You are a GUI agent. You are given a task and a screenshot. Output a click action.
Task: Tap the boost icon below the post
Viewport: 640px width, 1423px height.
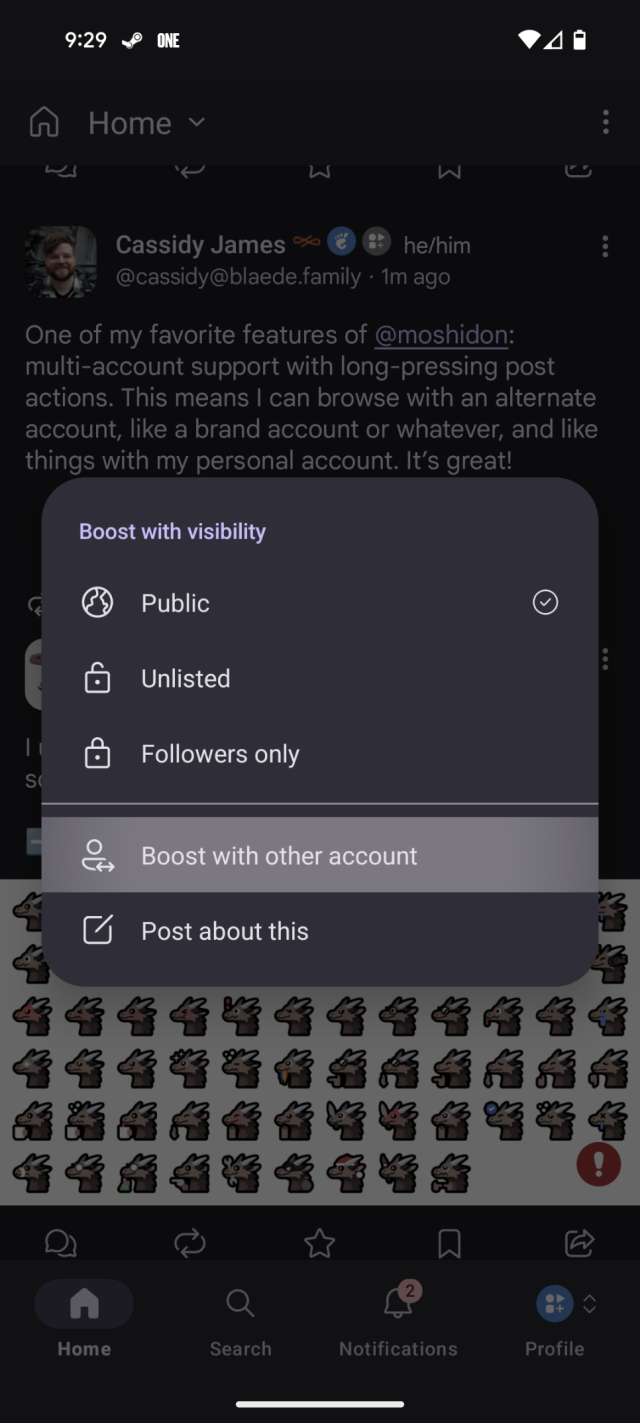(x=191, y=1242)
